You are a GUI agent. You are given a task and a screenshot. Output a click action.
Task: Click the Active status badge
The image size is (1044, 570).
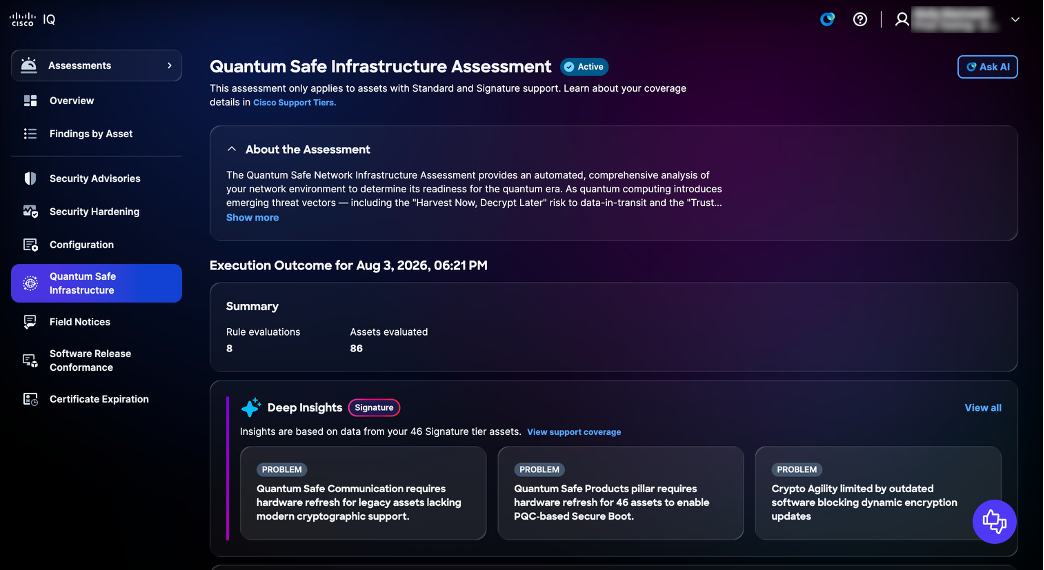pyautogui.click(x=584, y=67)
